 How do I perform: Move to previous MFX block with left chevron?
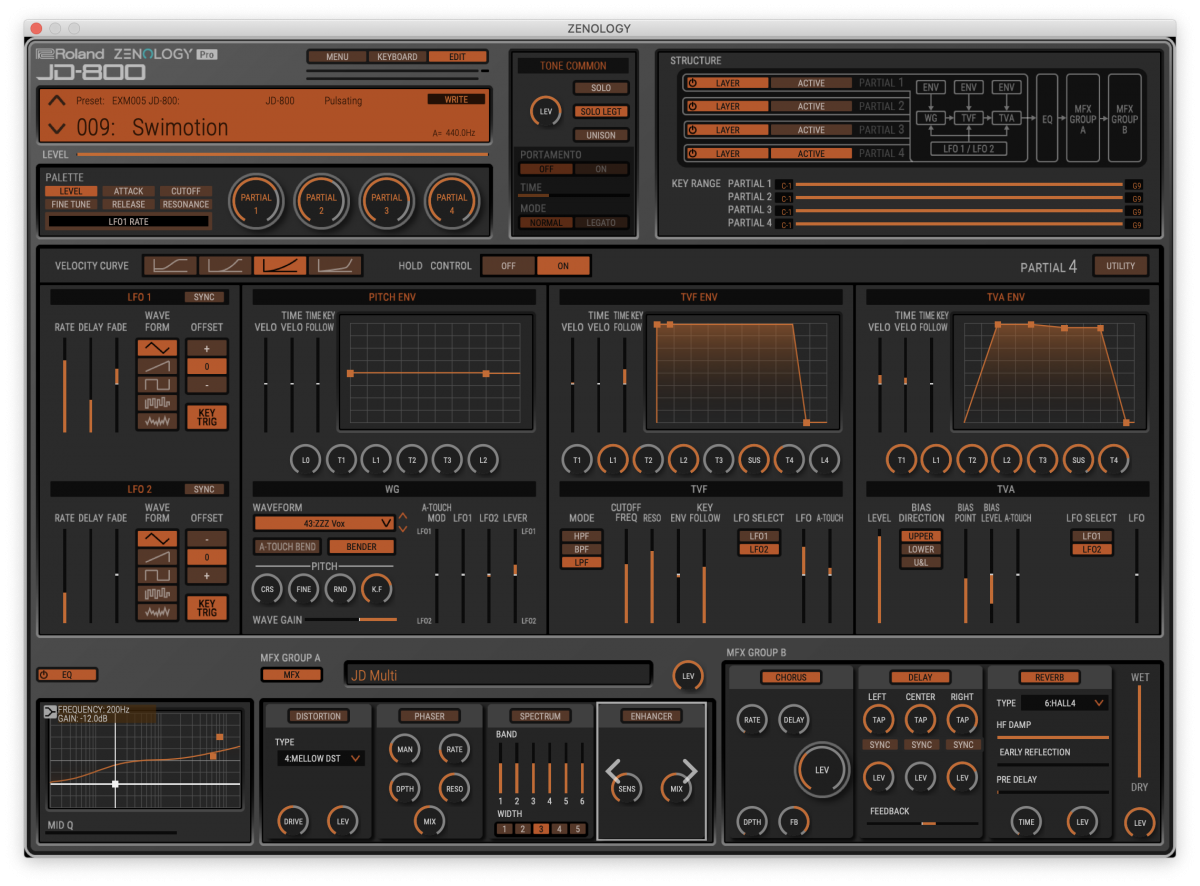(x=613, y=771)
